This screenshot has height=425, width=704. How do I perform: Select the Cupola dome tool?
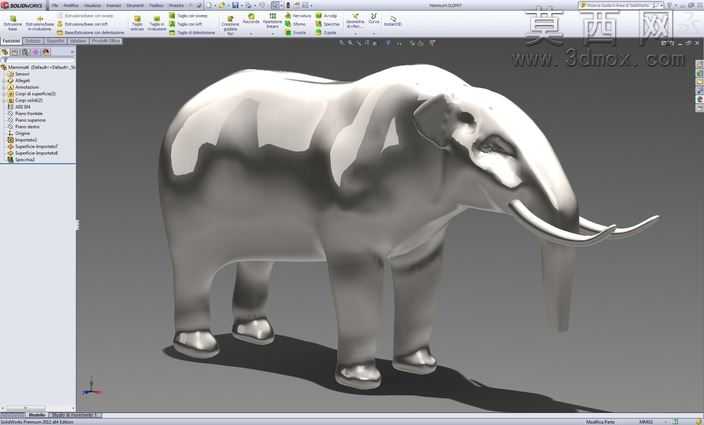[326, 32]
